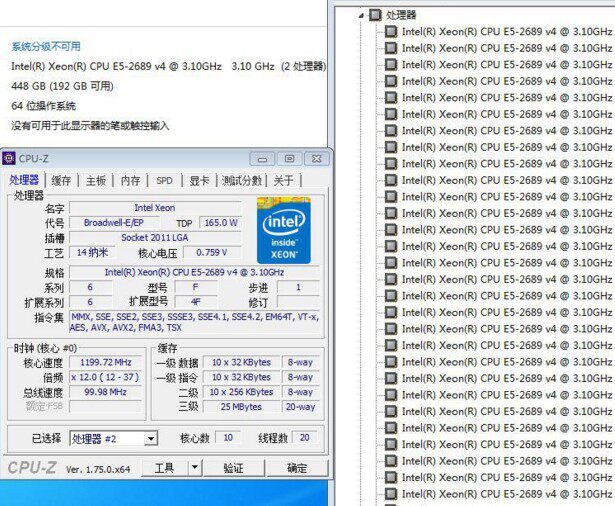Screen dimensions: 615x506
Task: Click the 扩展型号 value 4F
Action: pyautogui.click(x=195, y=302)
